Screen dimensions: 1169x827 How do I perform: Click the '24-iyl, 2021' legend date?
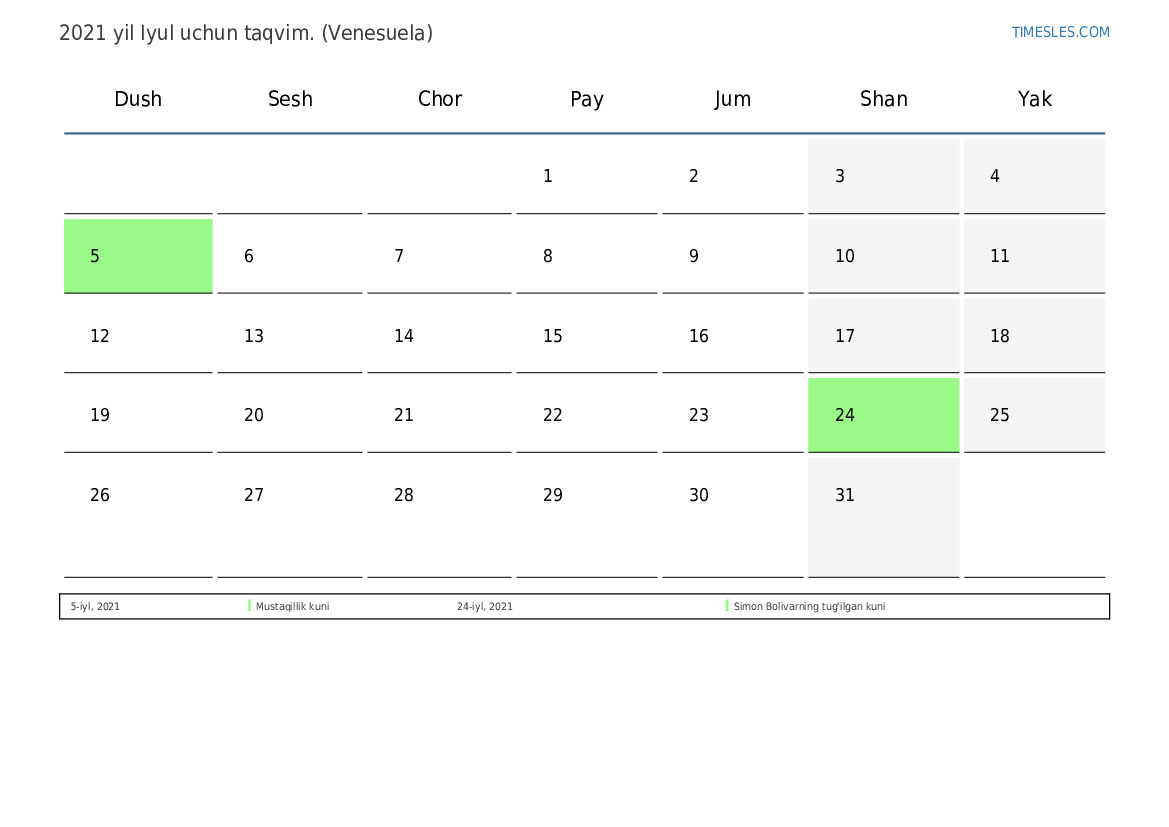[485, 606]
